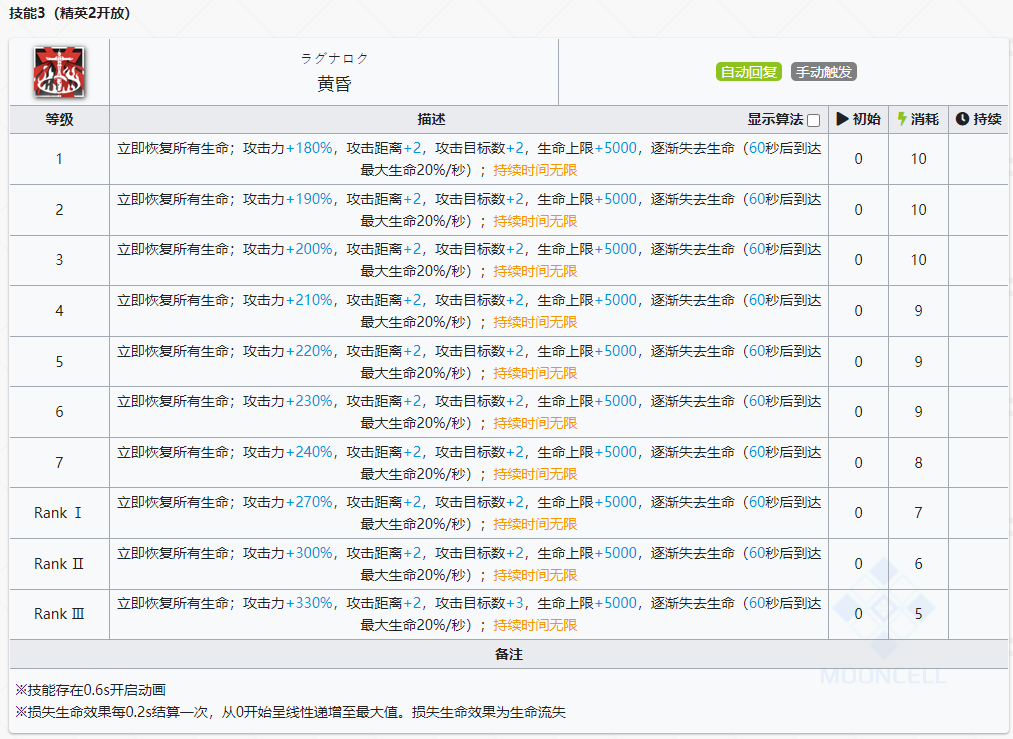This screenshot has width=1013, height=739.
Task: Click the play icon beside 初始 header
Action: (x=842, y=119)
